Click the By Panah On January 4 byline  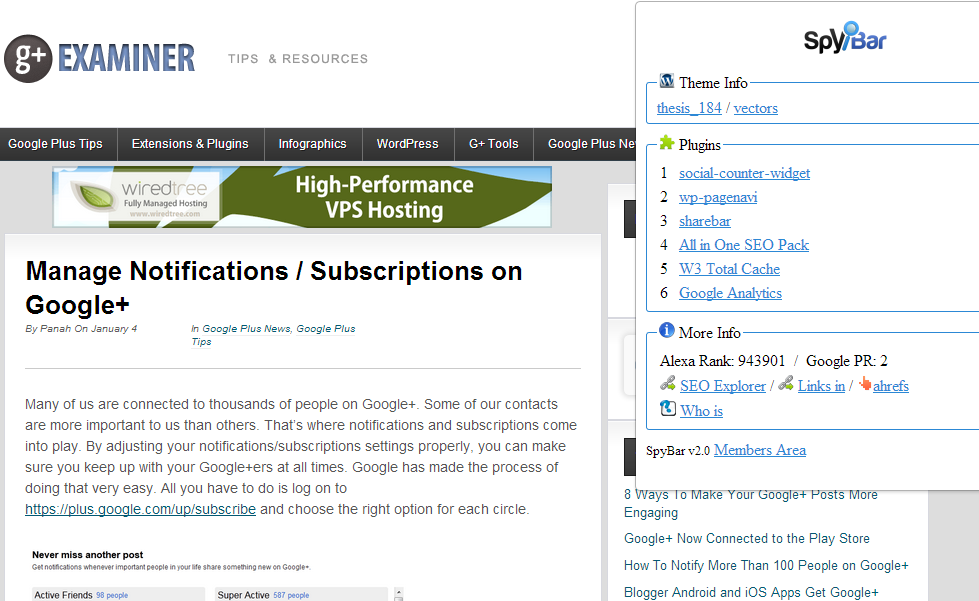[x=81, y=329]
